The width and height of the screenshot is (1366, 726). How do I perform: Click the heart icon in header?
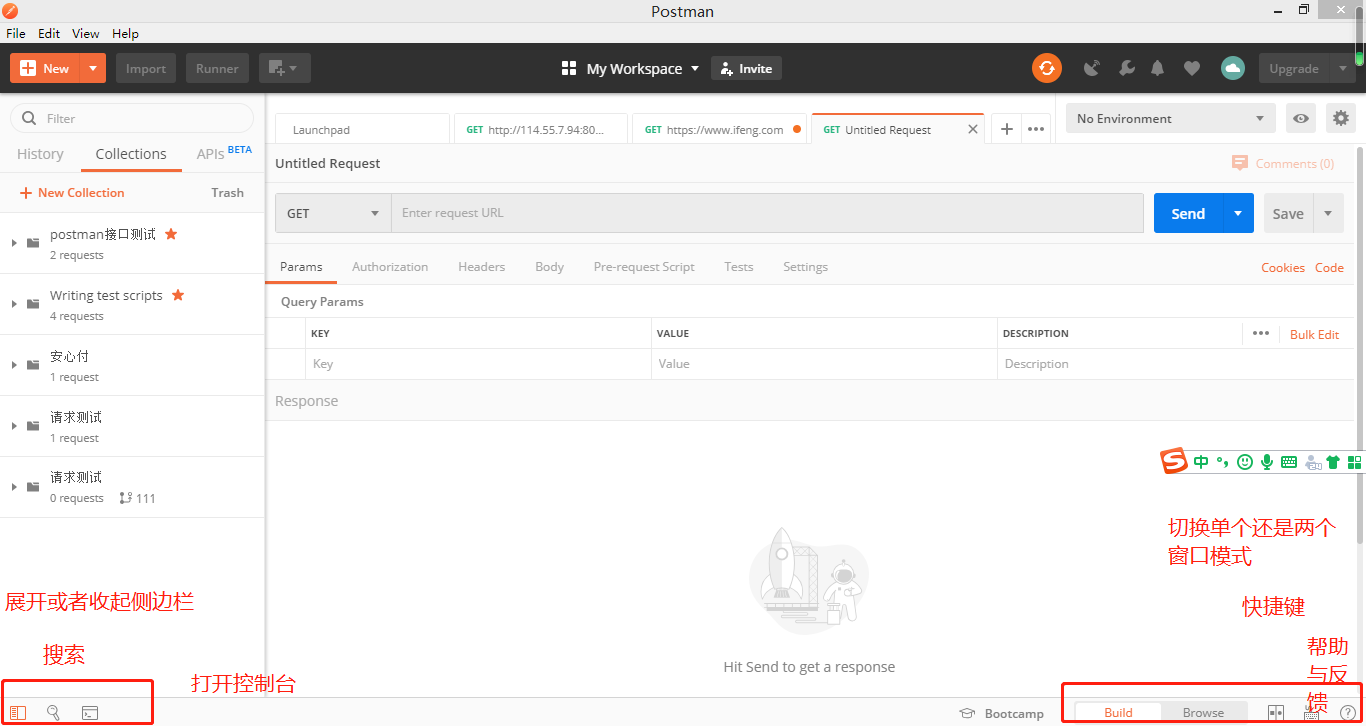(x=1191, y=68)
